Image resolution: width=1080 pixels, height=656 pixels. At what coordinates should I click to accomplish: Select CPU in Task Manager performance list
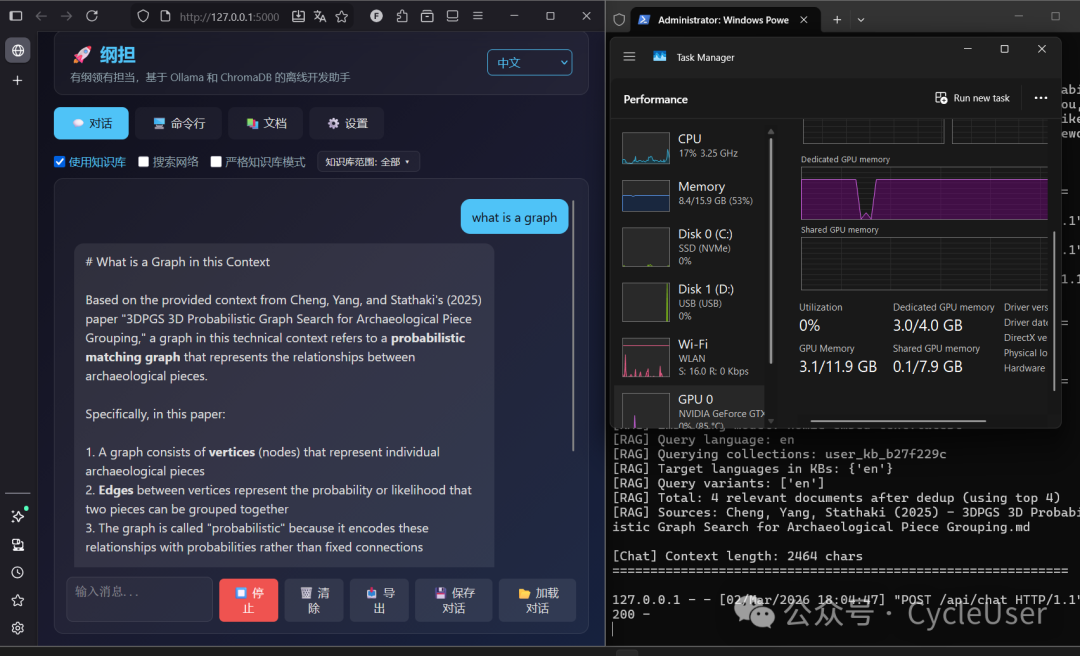689,147
